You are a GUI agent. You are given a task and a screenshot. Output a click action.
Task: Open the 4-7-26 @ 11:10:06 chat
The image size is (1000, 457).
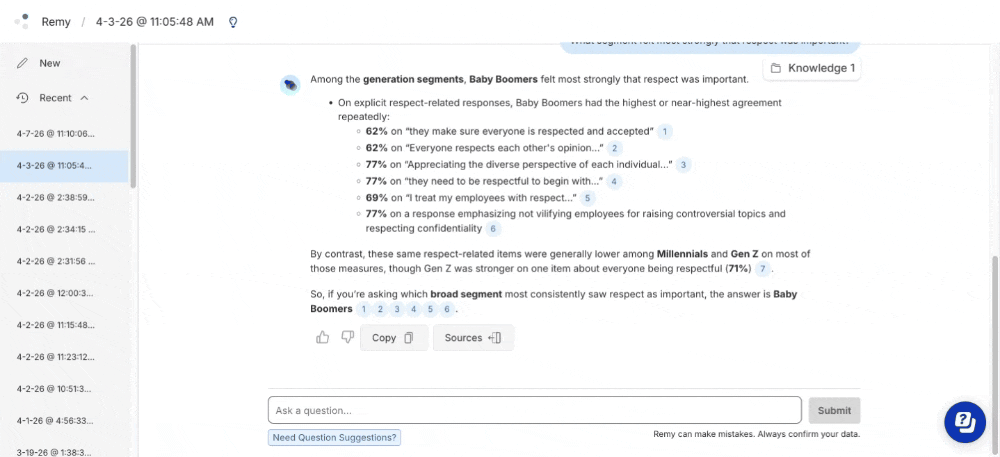[56, 133]
